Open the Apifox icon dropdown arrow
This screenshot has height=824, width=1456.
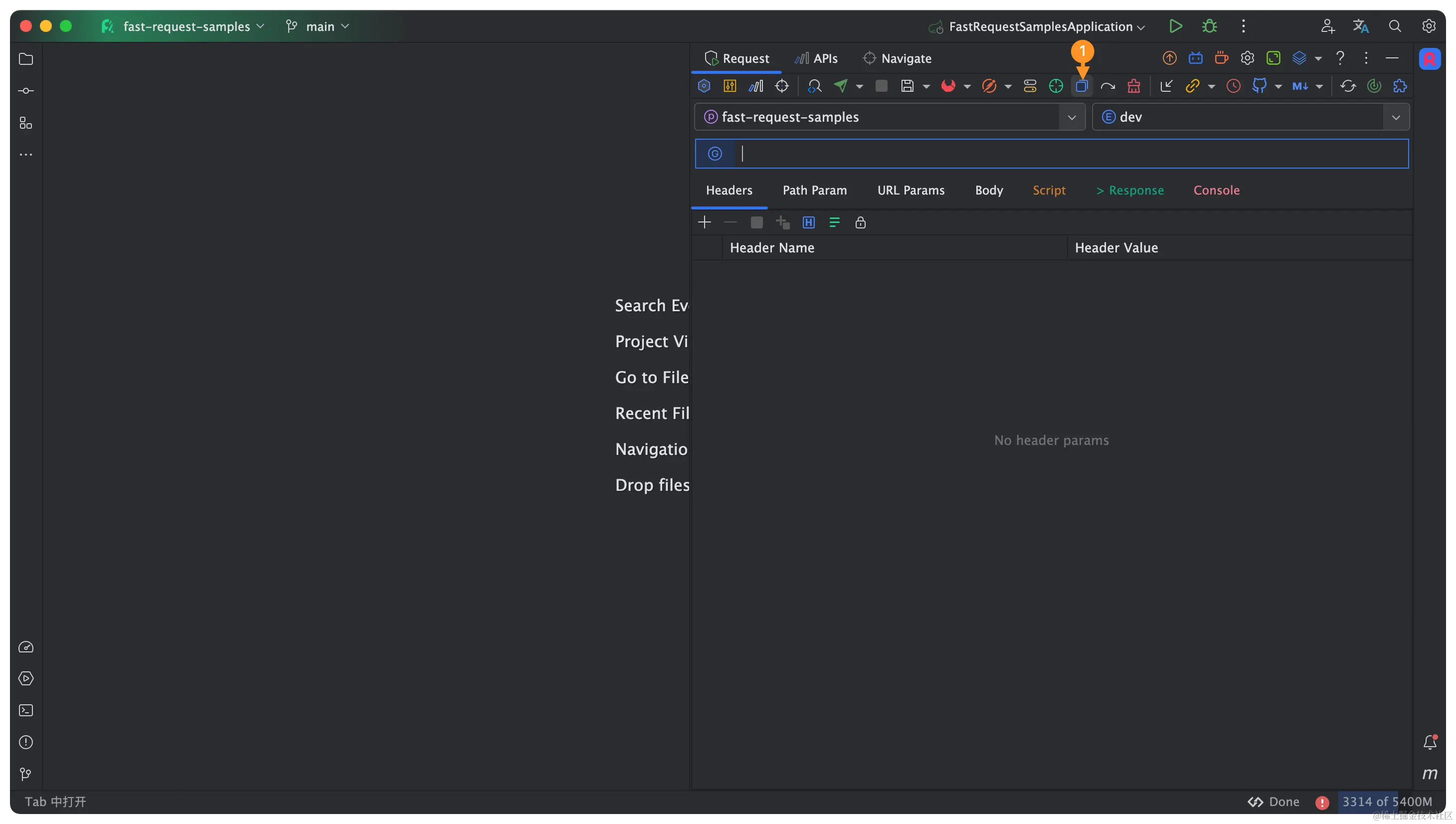coord(967,87)
